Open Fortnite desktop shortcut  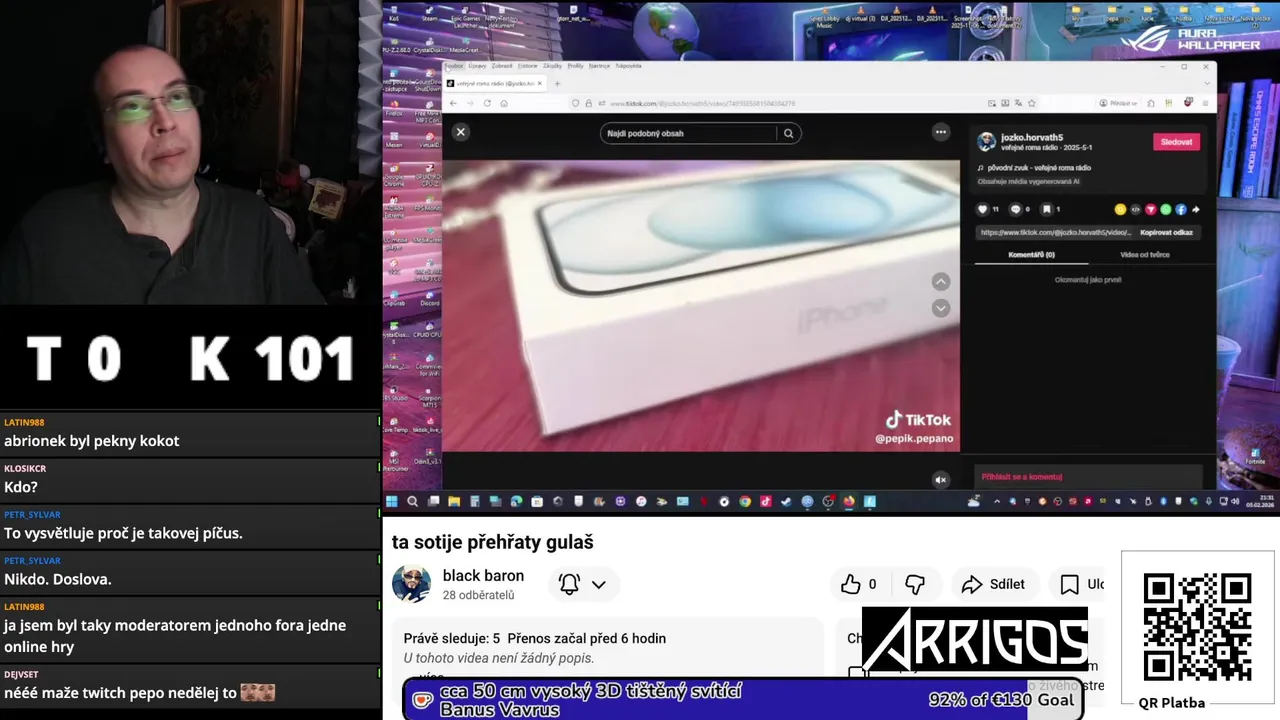click(x=1255, y=455)
